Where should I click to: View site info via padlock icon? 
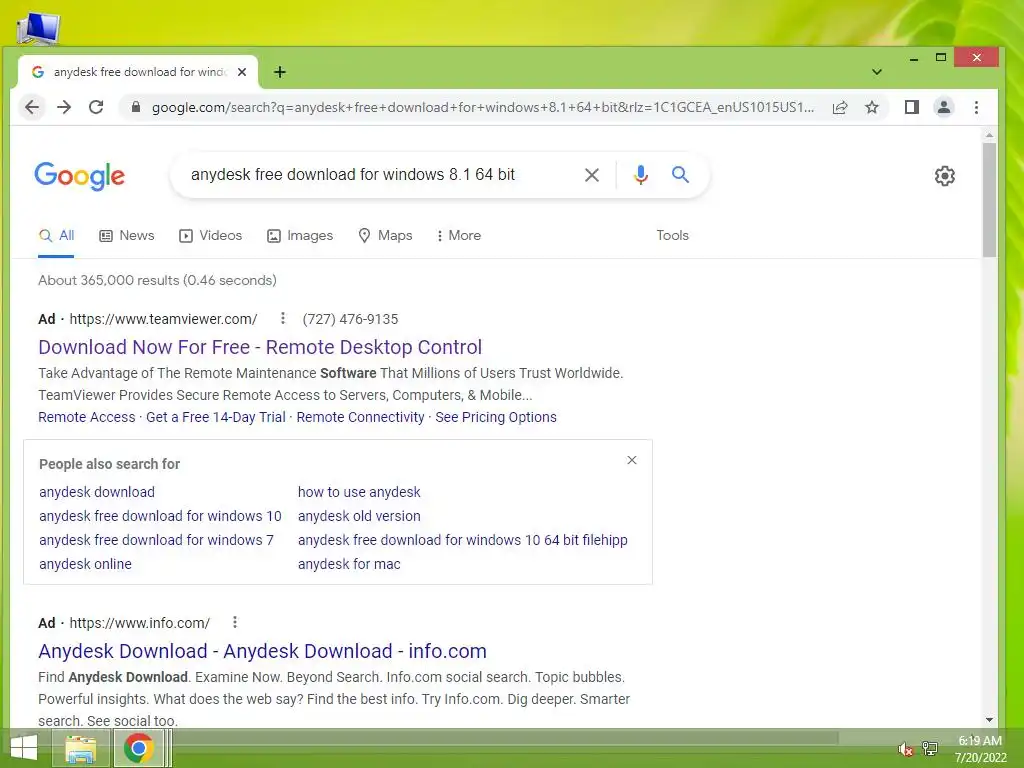click(x=135, y=107)
